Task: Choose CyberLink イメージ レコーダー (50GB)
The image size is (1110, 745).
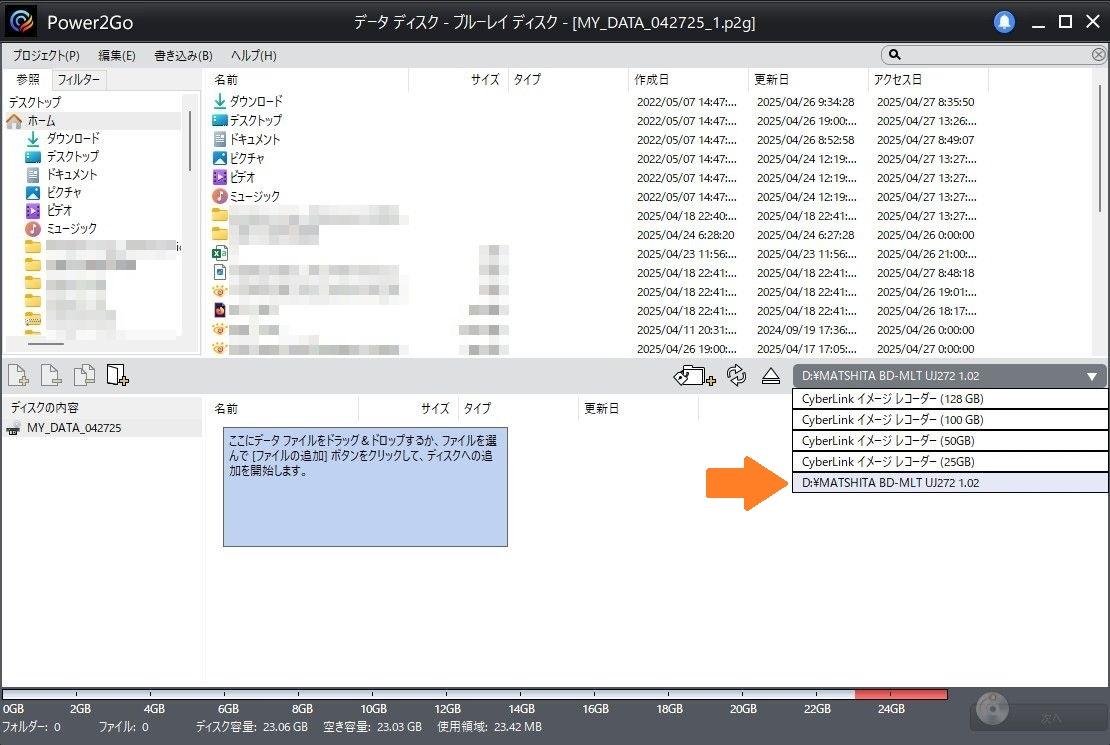Action: [949, 440]
